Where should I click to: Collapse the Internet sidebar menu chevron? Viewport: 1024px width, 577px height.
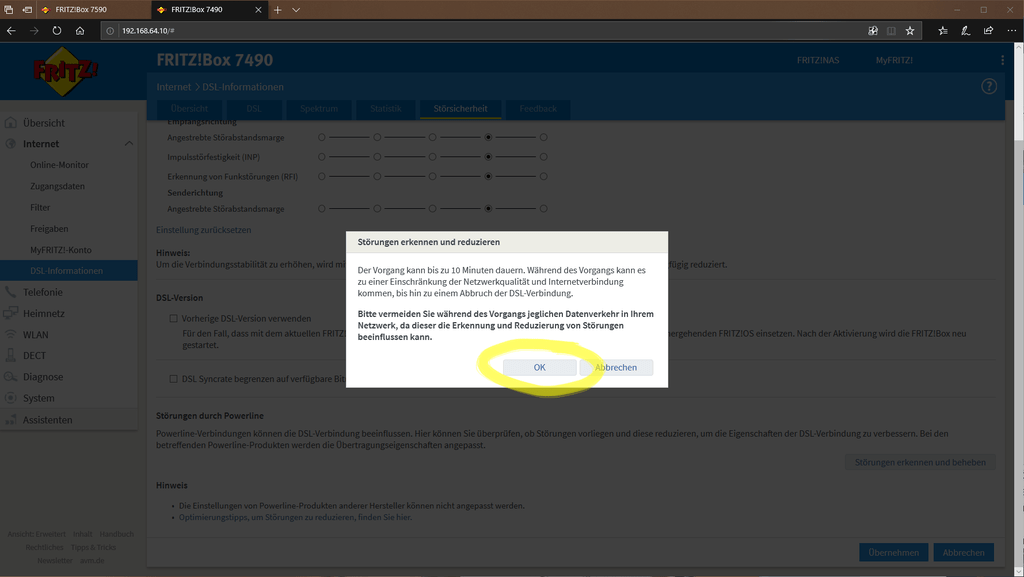point(129,144)
